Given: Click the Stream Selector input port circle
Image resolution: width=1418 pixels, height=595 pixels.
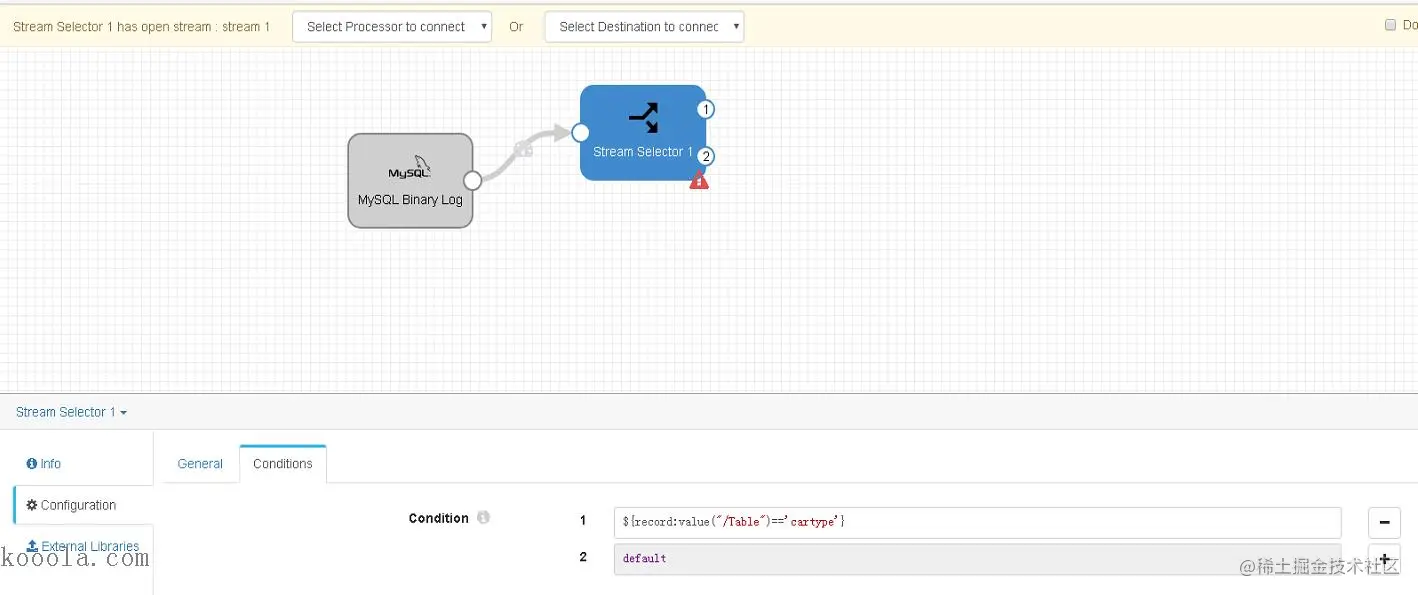Looking at the screenshot, I should tap(580, 132).
